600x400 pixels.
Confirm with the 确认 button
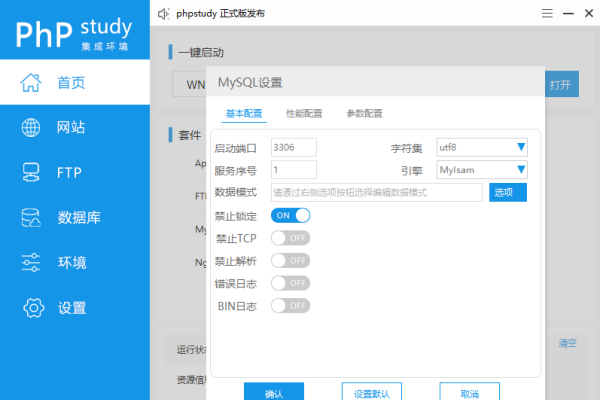tap(274, 392)
